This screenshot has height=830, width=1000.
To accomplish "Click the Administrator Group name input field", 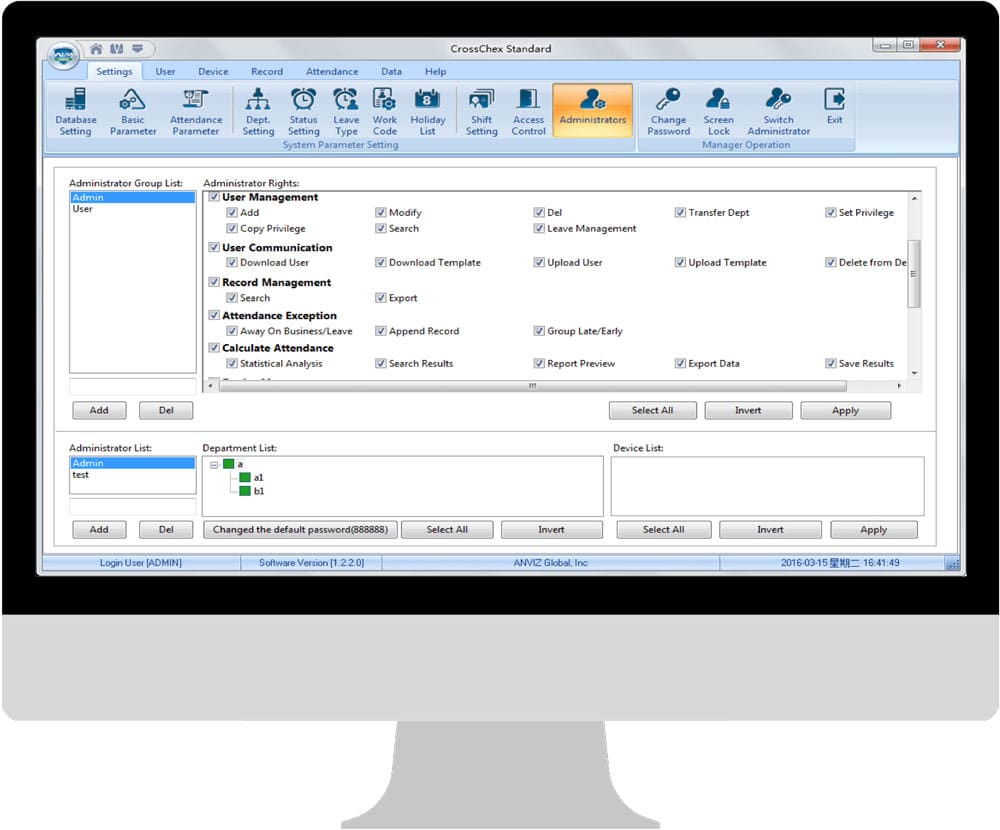I will 133,386.
